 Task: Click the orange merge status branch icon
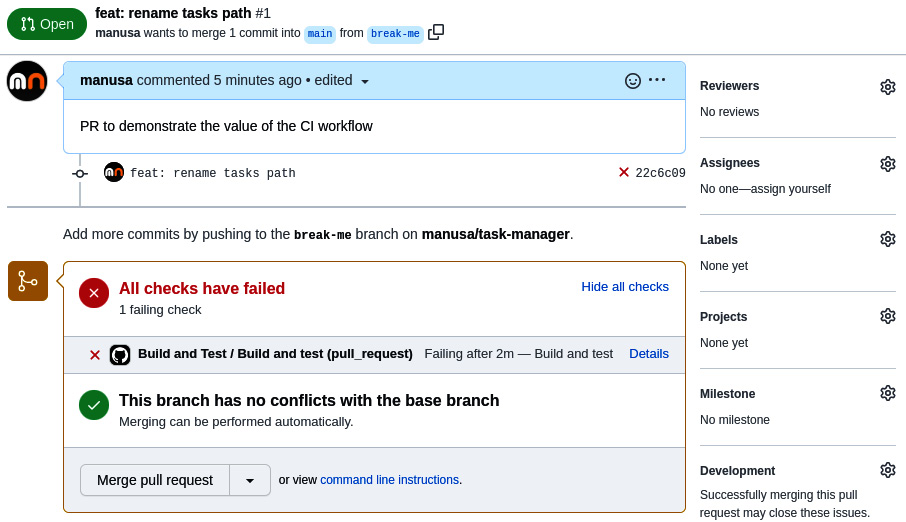click(x=28, y=281)
